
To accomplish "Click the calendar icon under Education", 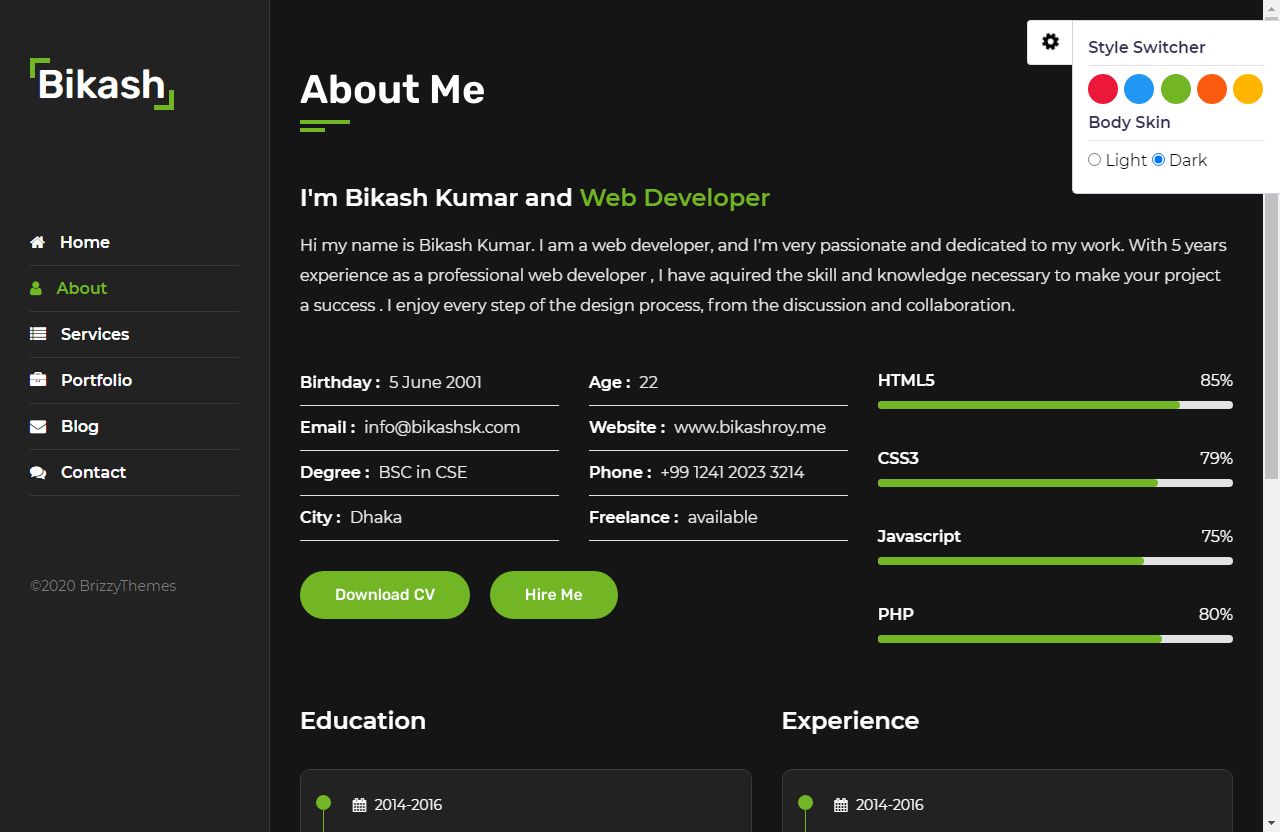I will coord(360,805).
